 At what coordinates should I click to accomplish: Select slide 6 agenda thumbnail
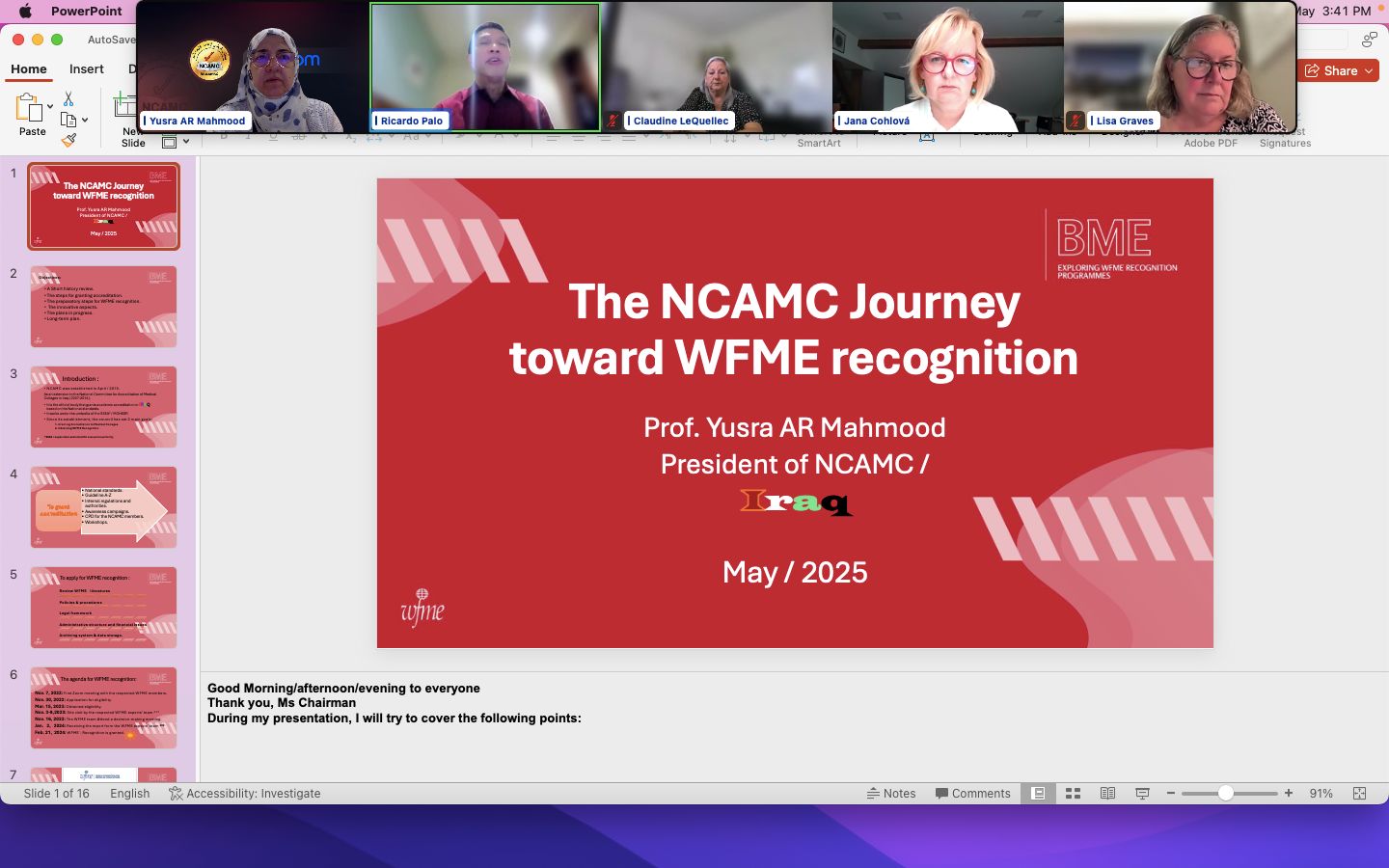(x=103, y=708)
